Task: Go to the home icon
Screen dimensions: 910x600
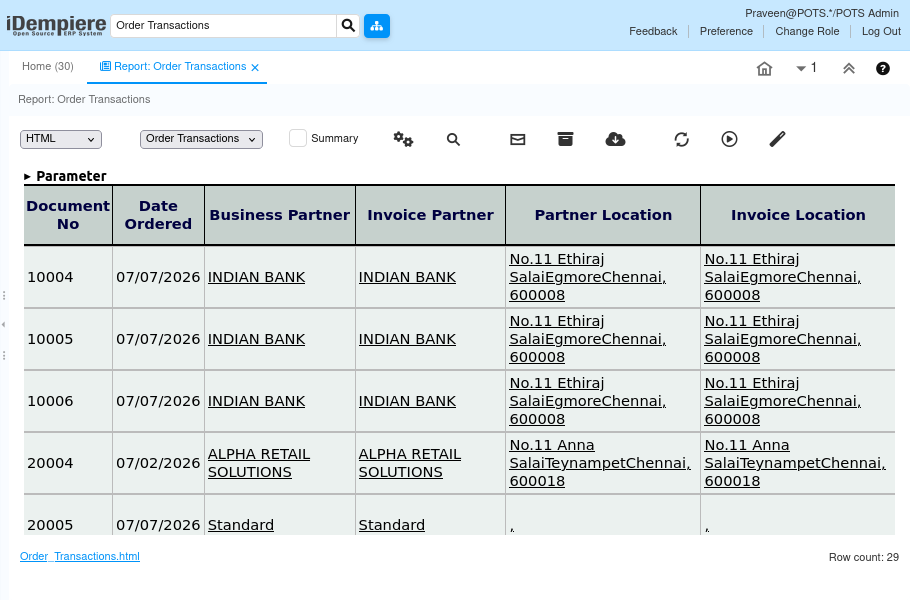Action: point(764,68)
